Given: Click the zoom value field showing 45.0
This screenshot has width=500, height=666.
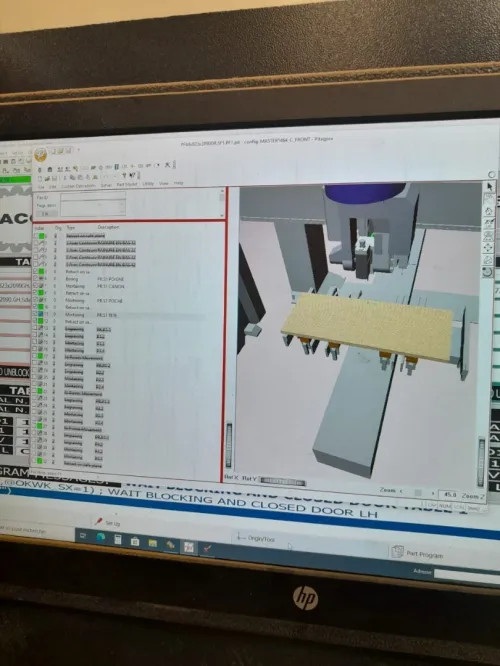Looking at the screenshot, I should coord(449,494).
